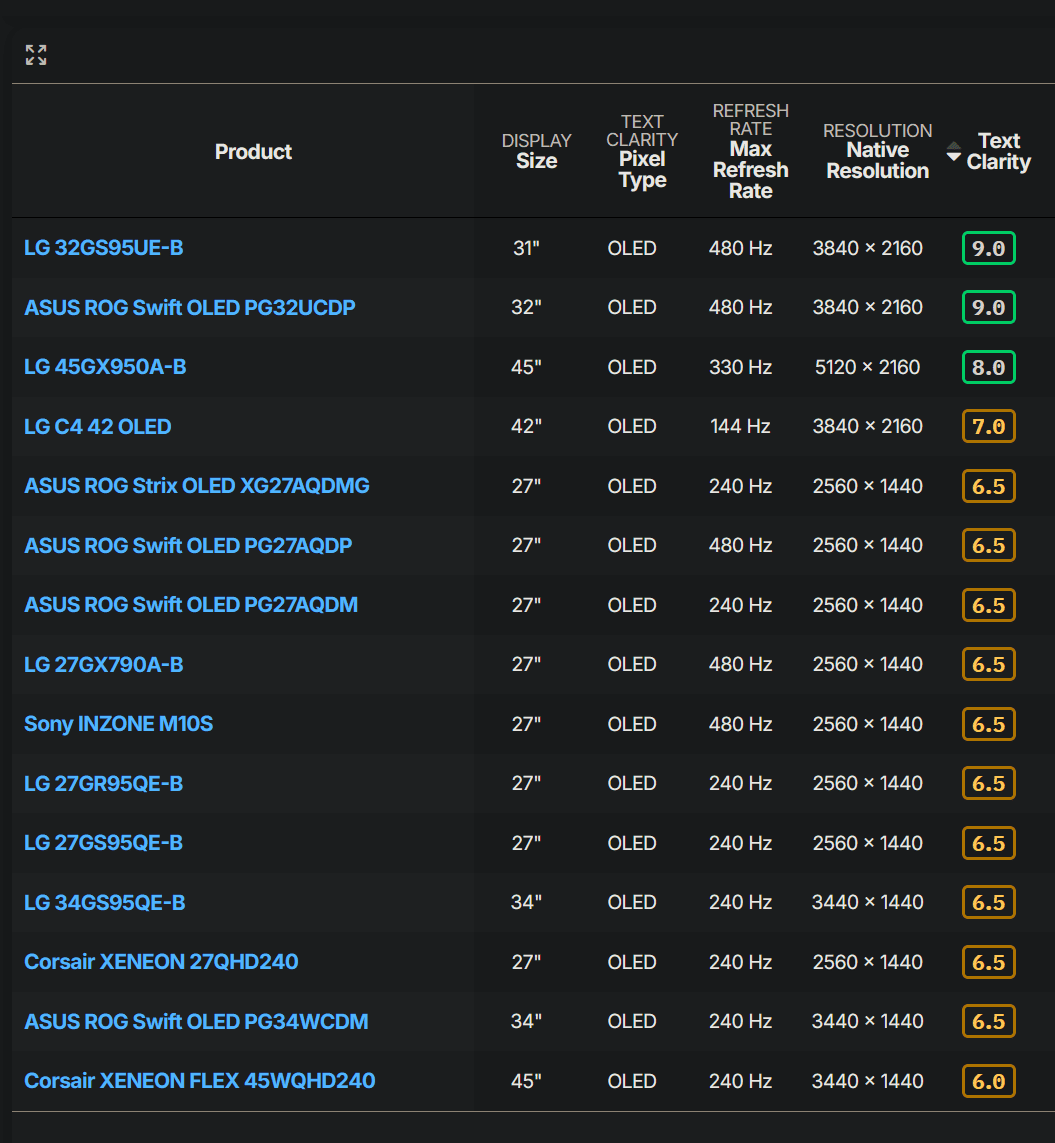
Task: Open LG 34GS95QE-B product link
Action: point(105,902)
